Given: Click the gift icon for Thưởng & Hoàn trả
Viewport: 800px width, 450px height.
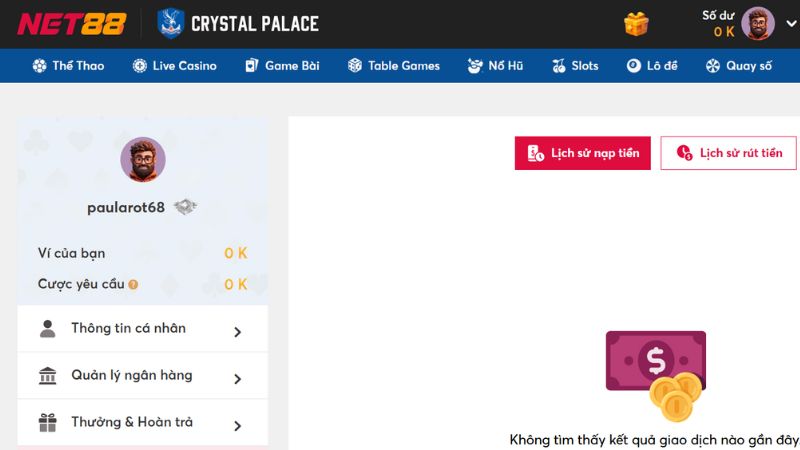Looking at the screenshot, I should coord(47,423).
